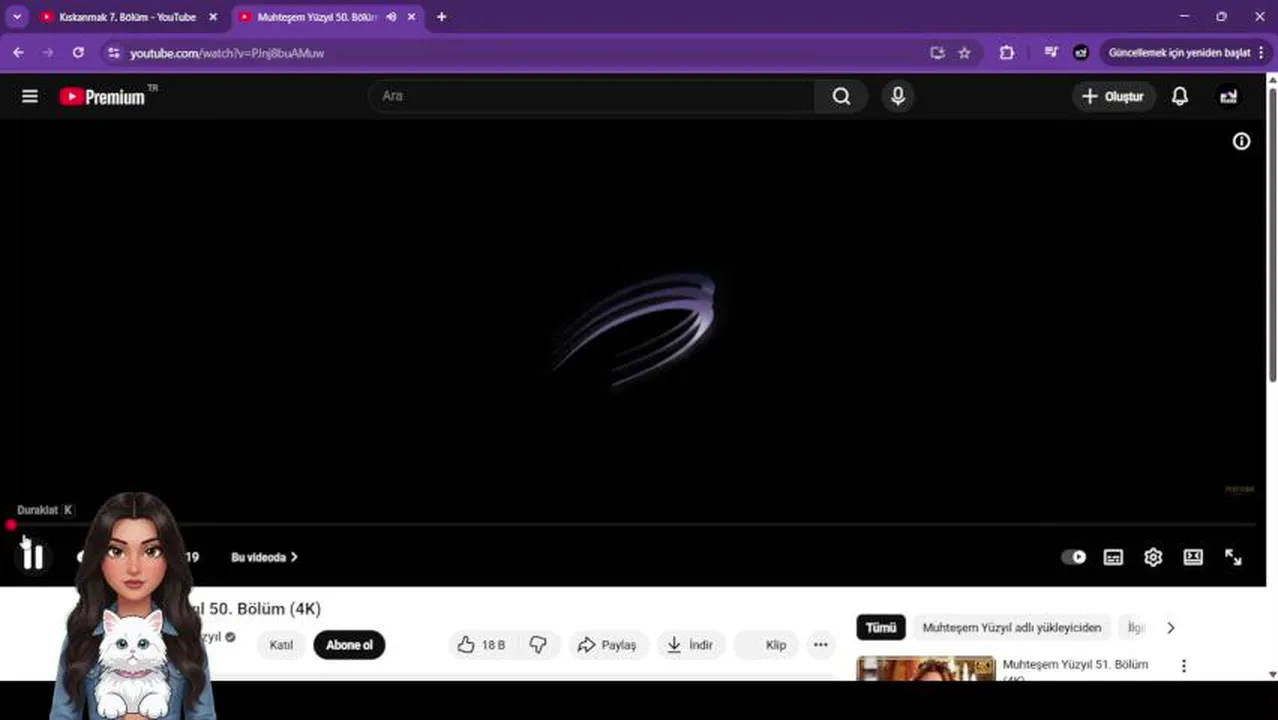The image size is (1278, 720).
Task: Share the video via Paylaş
Action: [607, 645]
